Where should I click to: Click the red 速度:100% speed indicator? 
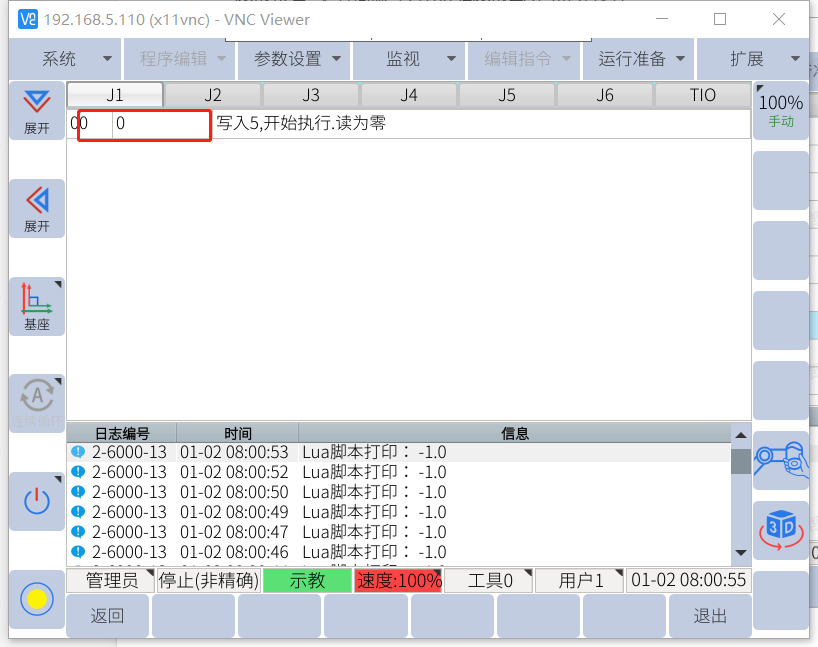(398, 581)
